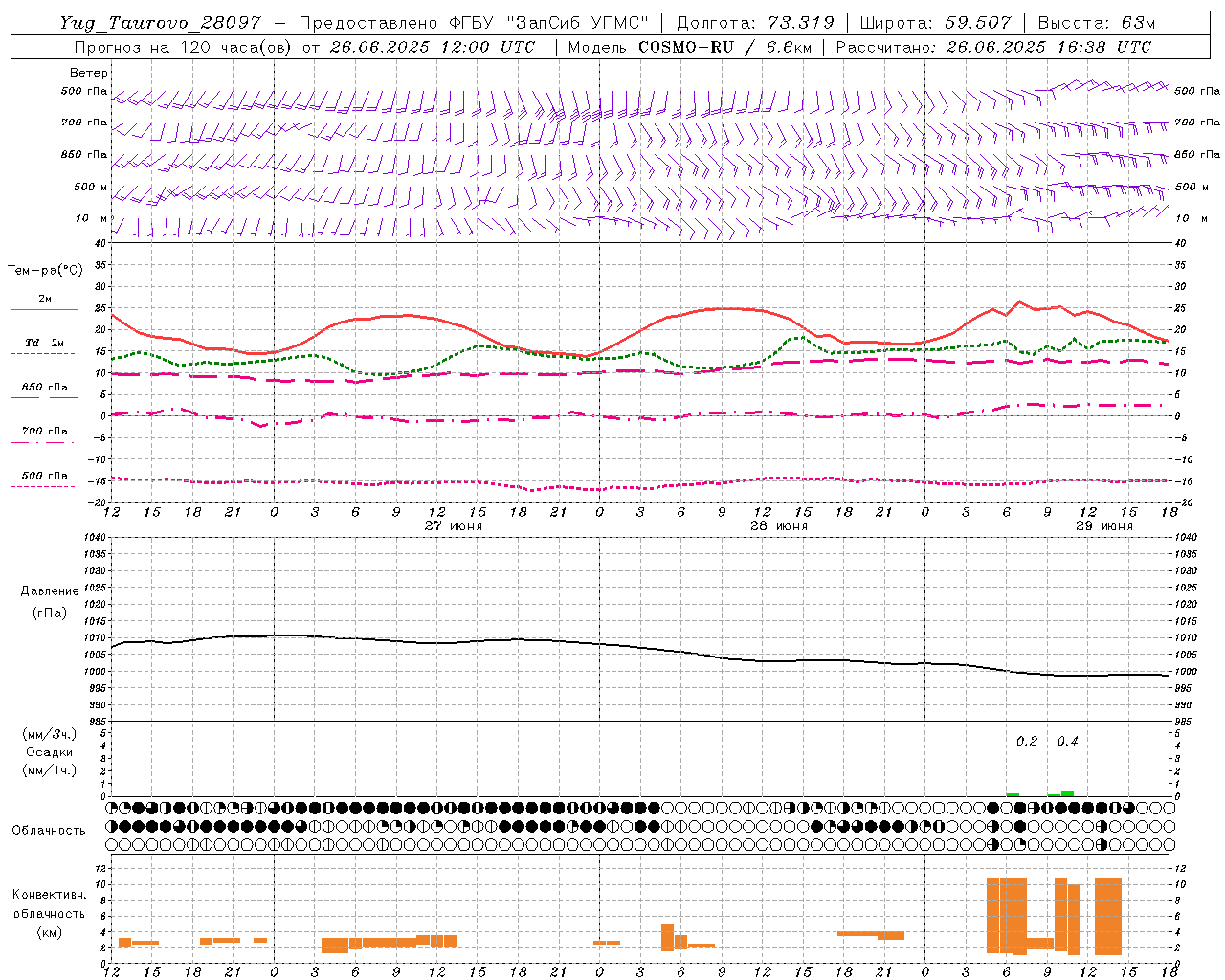The image size is (1225, 980).
Task: Click the (гПа) unit label under Давление
Action: coord(50,612)
